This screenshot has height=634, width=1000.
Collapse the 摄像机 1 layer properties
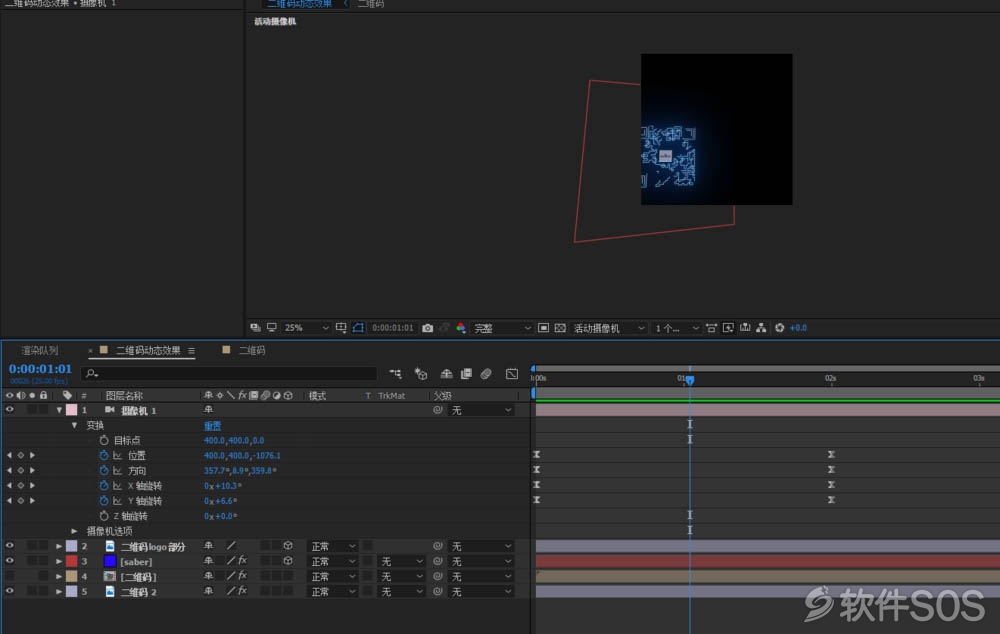point(59,410)
